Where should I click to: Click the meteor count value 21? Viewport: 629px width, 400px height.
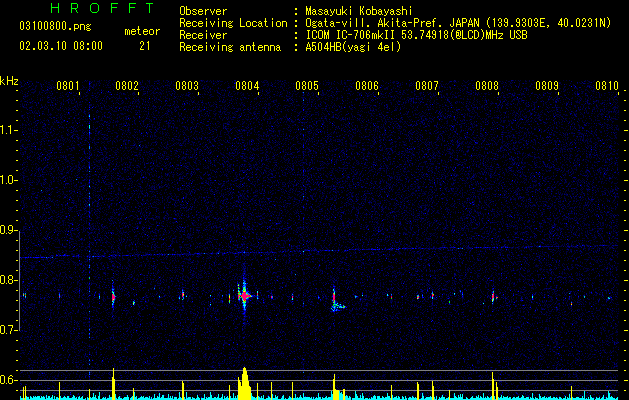[144, 46]
